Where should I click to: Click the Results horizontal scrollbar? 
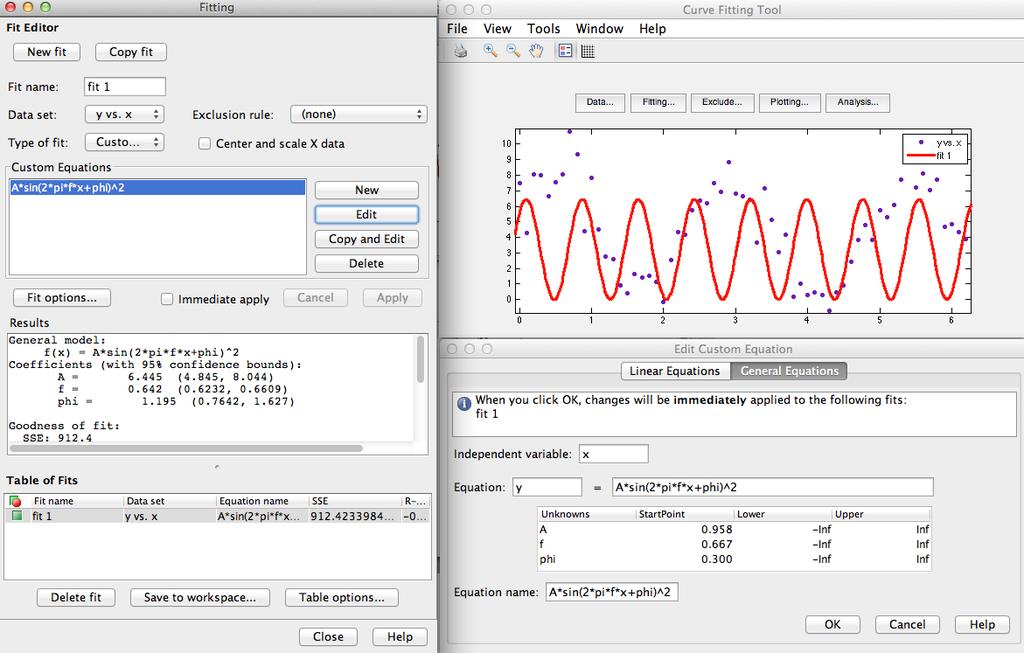pyautogui.click(x=186, y=449)
